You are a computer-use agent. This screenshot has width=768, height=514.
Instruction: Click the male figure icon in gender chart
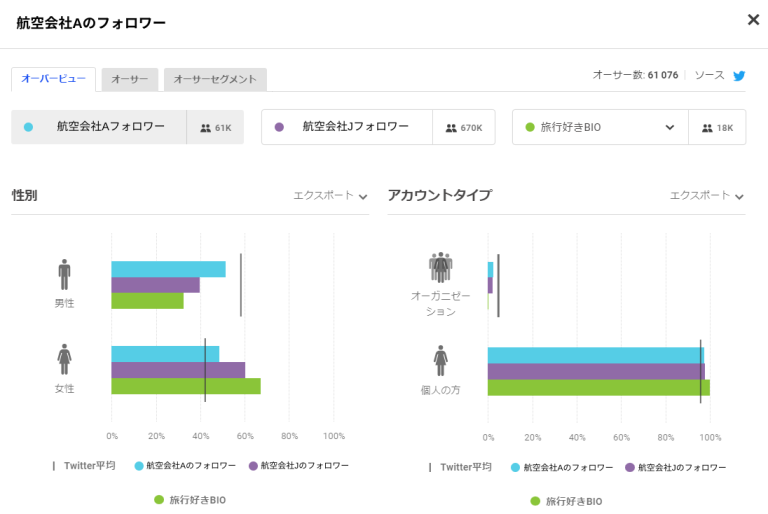(x=64, y=275)
